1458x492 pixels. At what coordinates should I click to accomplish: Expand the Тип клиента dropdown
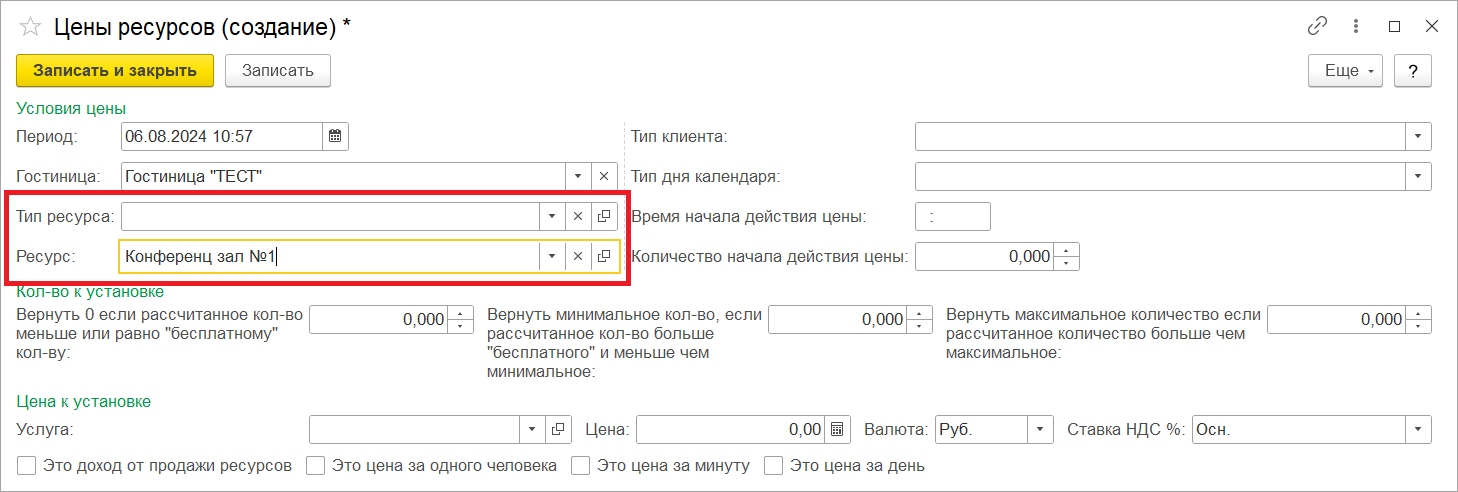[1418, 136]
